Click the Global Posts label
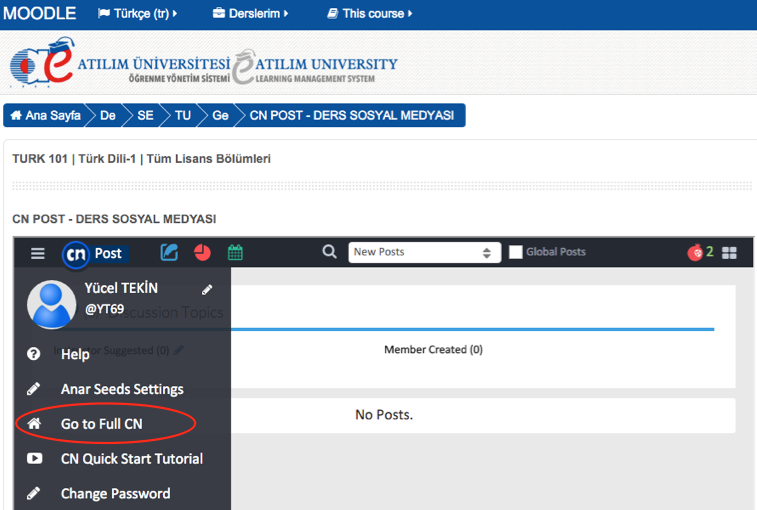Screen dimensions: 757x510 pyautogui.click(x=556, y=252)
